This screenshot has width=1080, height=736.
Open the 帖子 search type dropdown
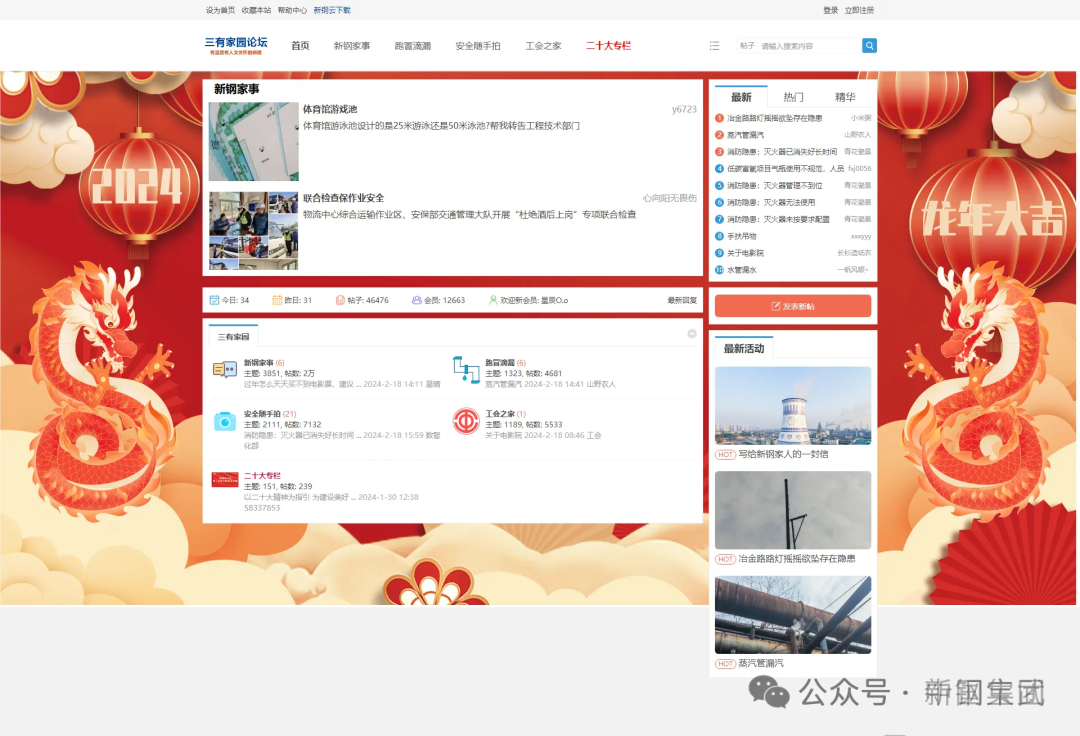coord(747,46)
